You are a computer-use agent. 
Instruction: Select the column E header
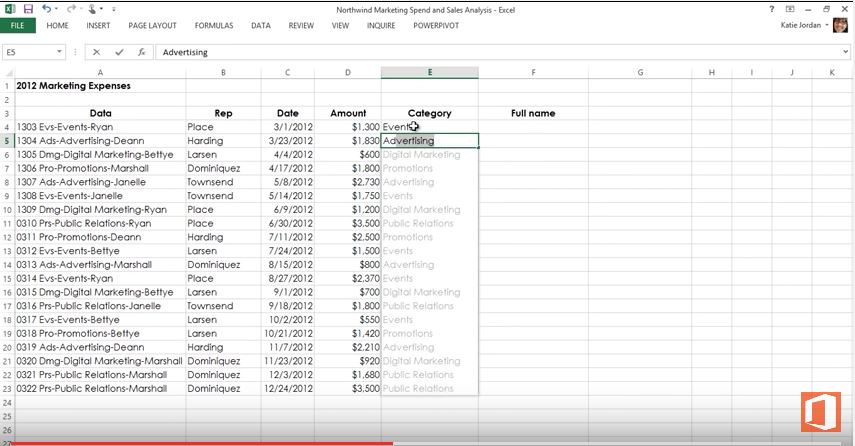(429, 72)
